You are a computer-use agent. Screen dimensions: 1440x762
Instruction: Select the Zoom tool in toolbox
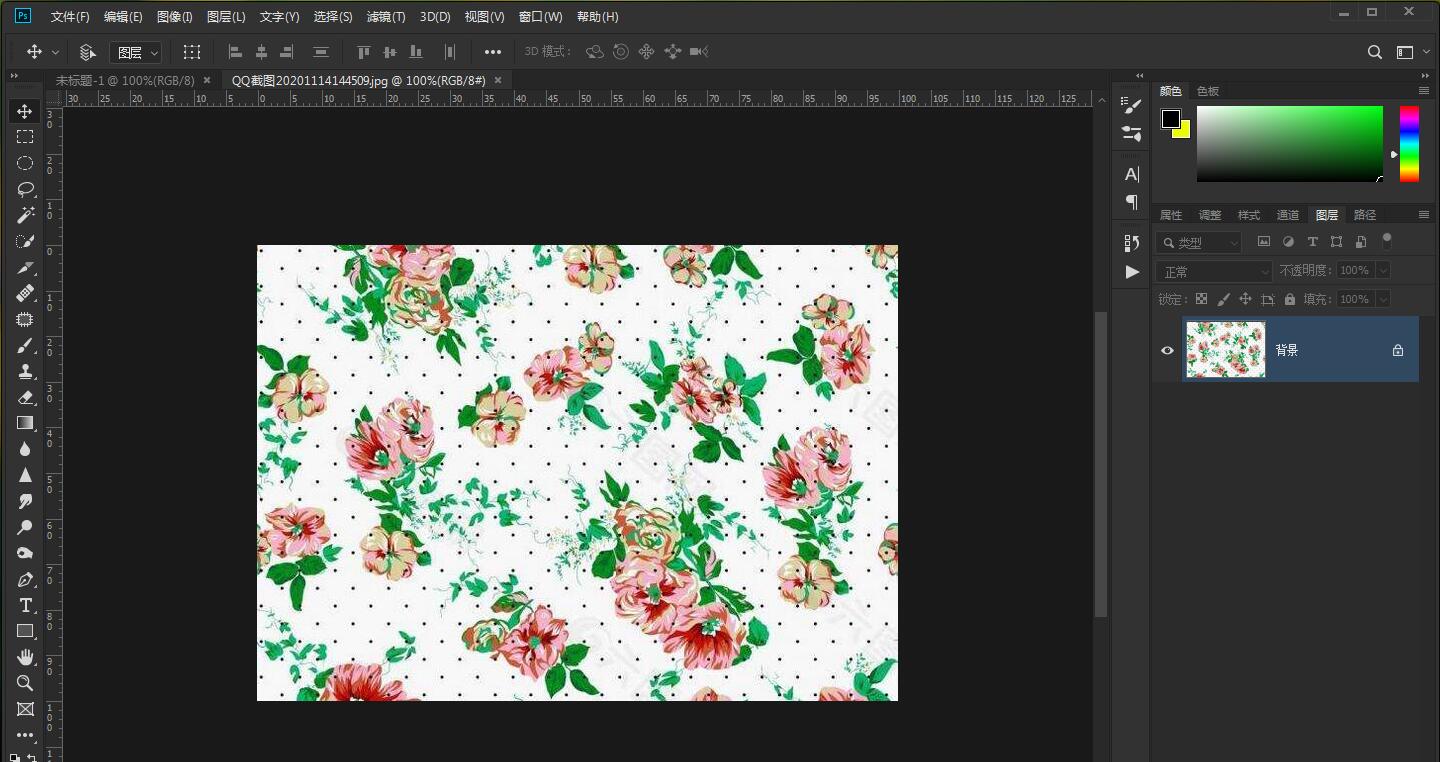pos(25,683)
